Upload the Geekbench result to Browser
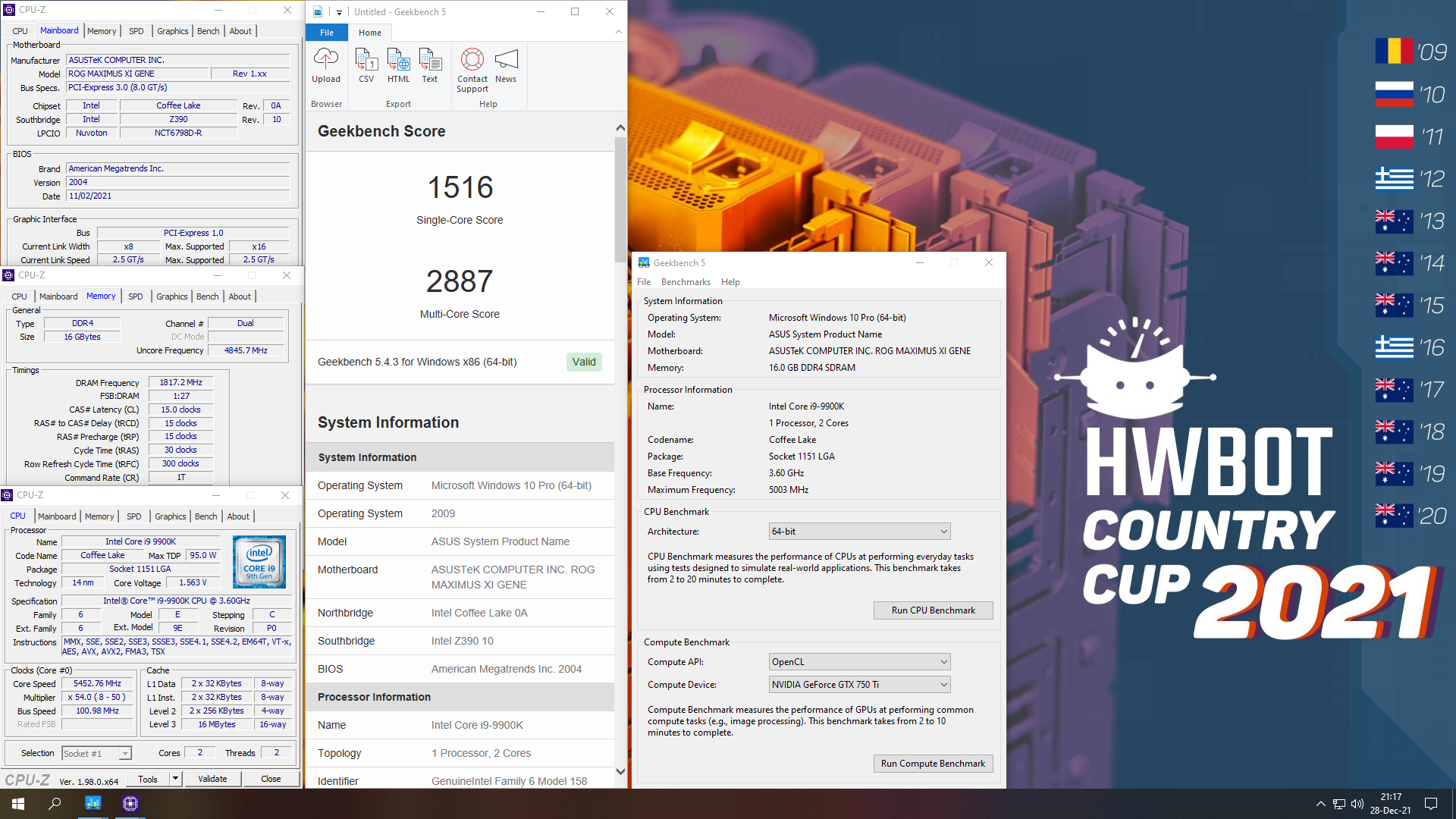This screenshot has width=1456, height=819. point(326,65)
